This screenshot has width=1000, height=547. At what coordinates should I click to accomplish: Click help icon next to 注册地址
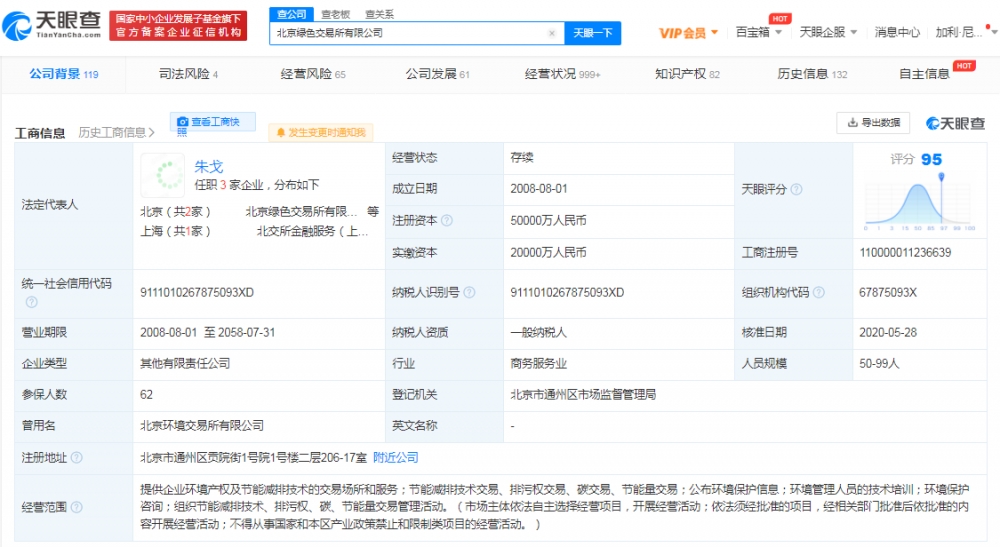(x=77, y=458)
